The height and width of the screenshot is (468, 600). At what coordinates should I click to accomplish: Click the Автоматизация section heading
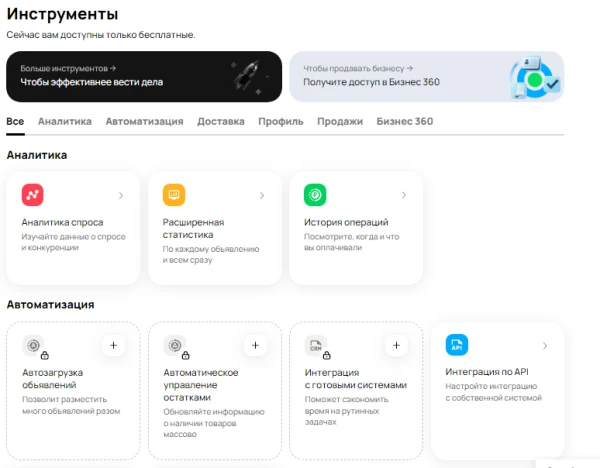[x=51, y=305]
